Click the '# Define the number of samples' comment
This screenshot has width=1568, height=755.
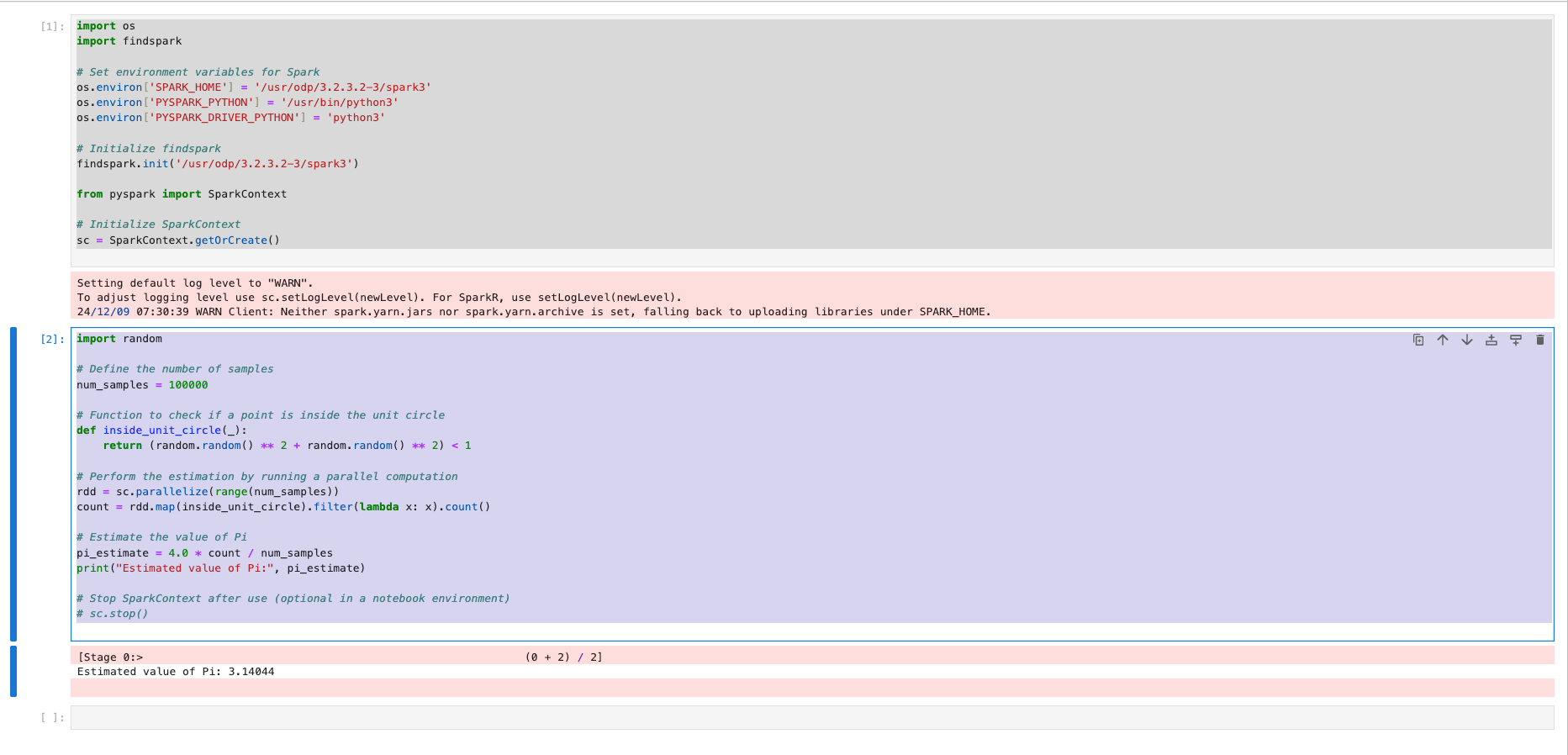point(175,369)
